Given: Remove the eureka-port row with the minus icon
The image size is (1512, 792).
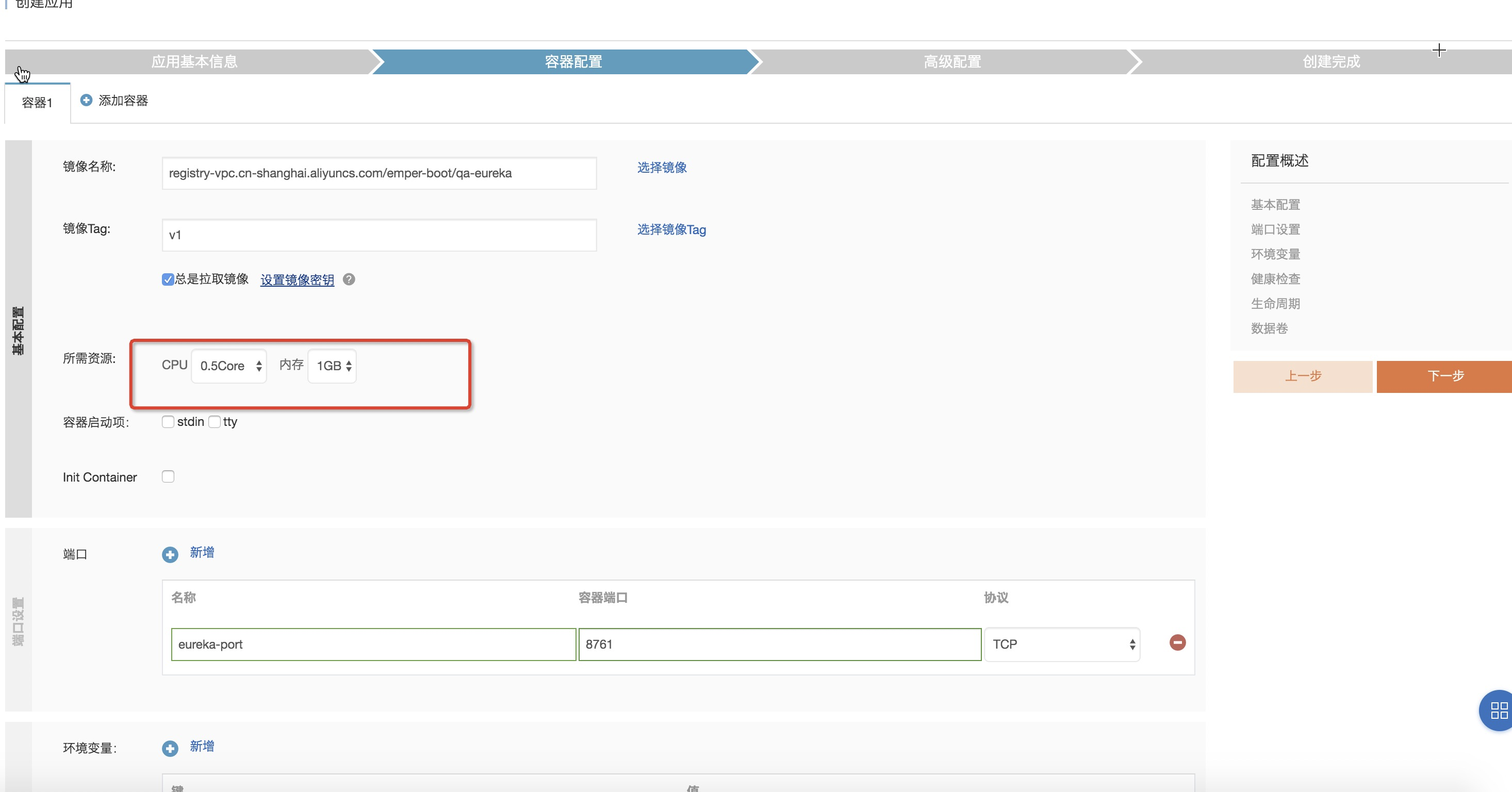Looking at the screenshot, I should [1177, 643].
